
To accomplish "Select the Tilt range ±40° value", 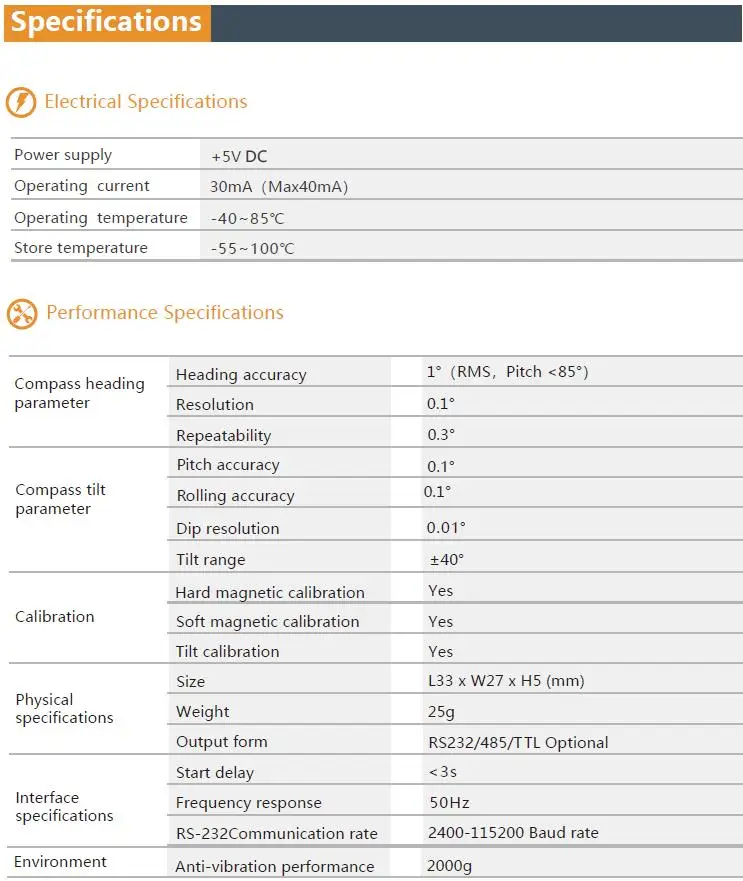I will pos(447,560).
